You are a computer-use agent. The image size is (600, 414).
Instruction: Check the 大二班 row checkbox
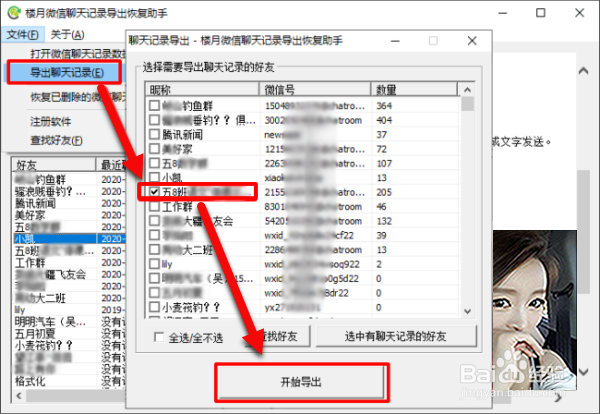pyautogui.click(x=154, y=250)
